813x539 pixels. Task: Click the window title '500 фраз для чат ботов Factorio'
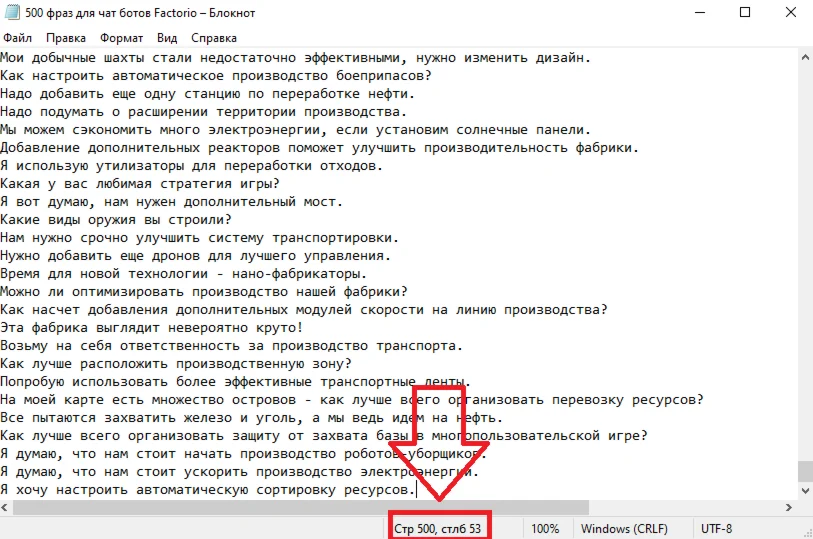pos(112,12)
